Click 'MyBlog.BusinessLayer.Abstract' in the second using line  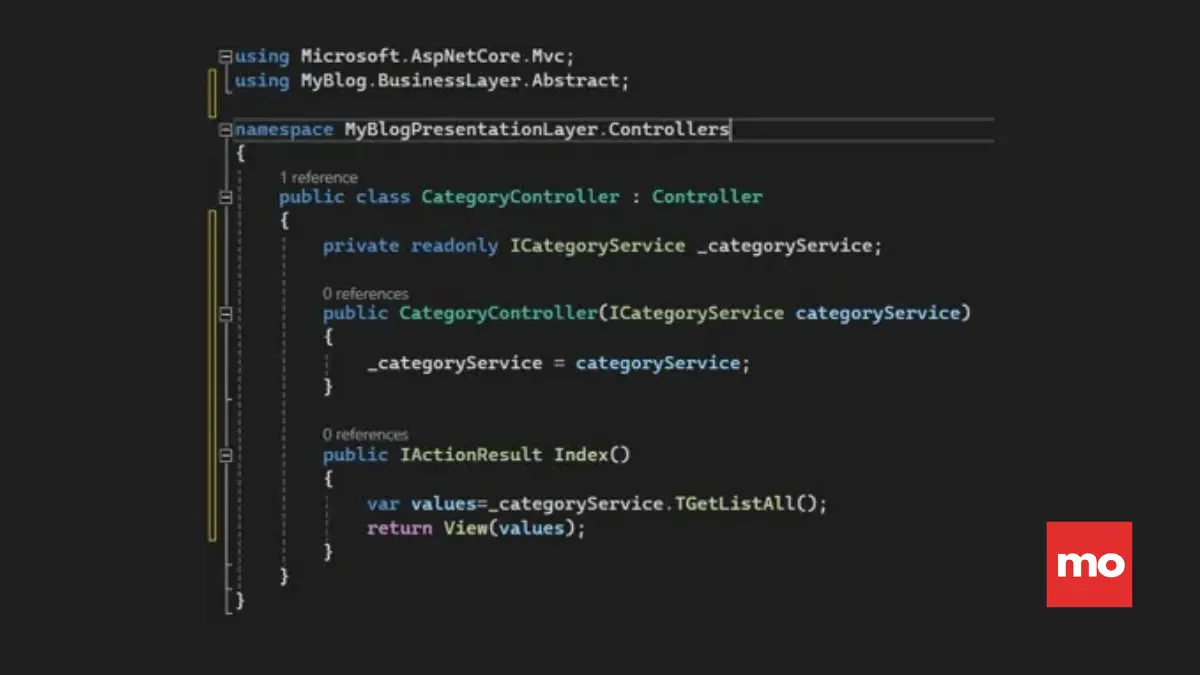(x=460, y=81)
